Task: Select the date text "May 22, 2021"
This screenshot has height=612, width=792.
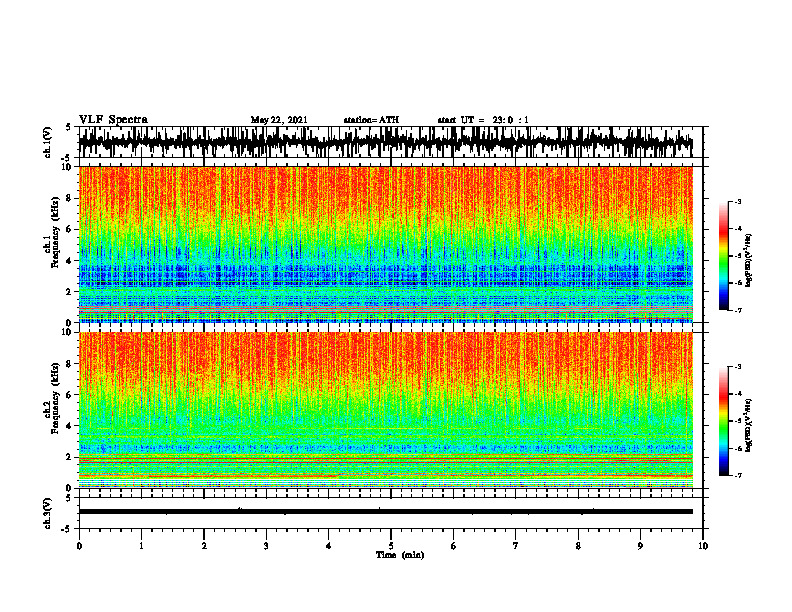Action: pos(279,120)
